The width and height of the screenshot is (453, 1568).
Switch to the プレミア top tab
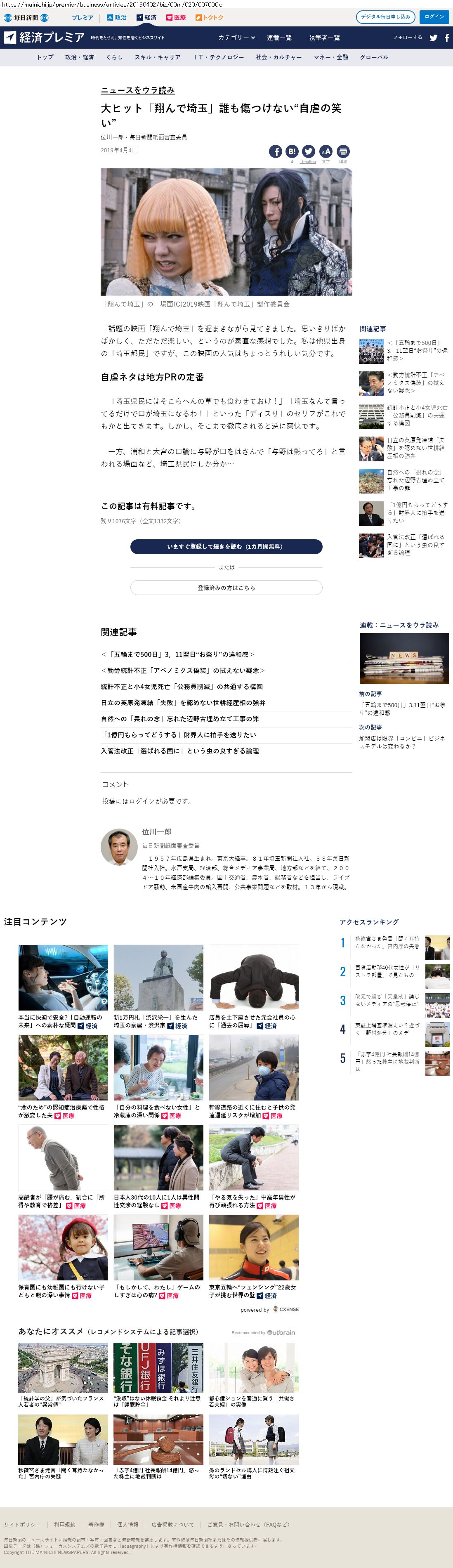point(82,18)
